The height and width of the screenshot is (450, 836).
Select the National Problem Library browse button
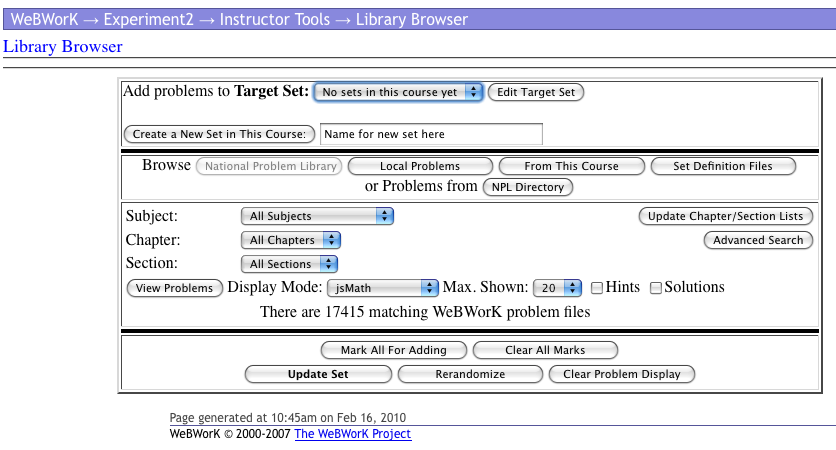click(269, 166)
